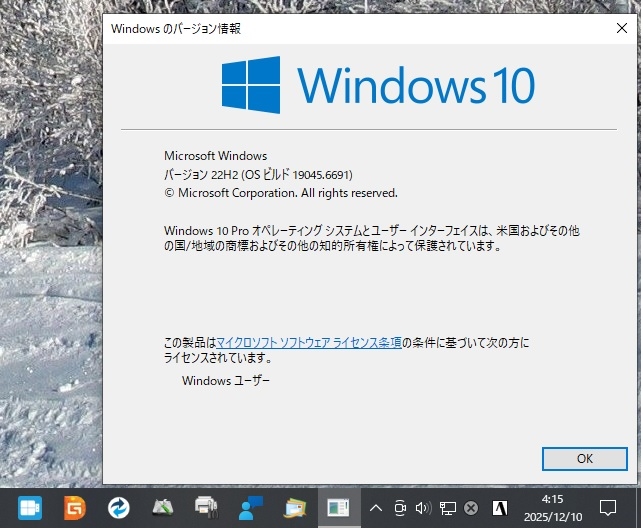Click the Windows ユーザー licensee text
643x530 pixels.
click(226, 381)
